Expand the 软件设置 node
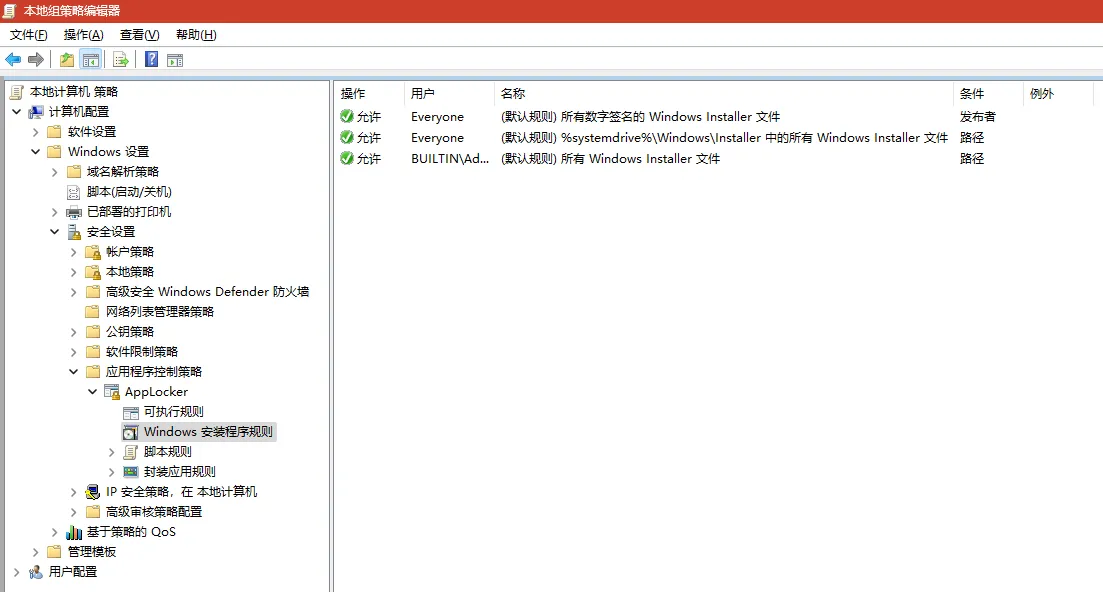1103x592 pixels. pos(35,131)
